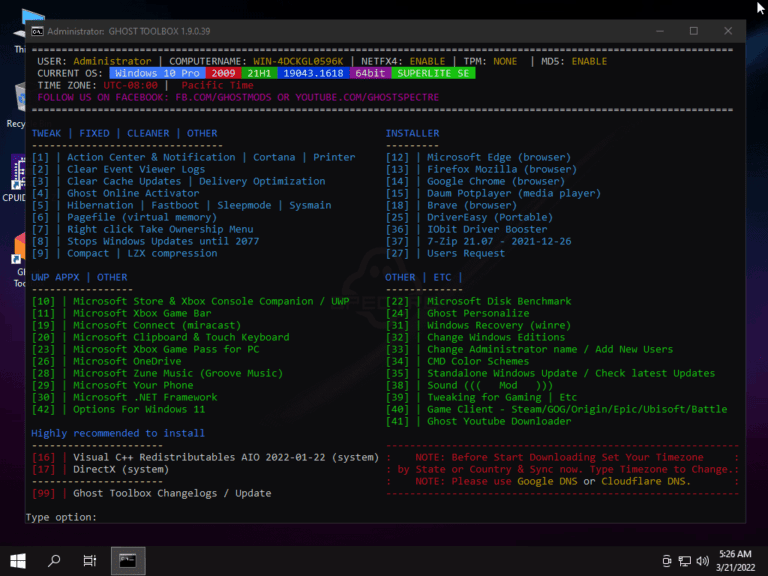
Task: Open the CMD window system menu icon
Action: pos(36,31)
